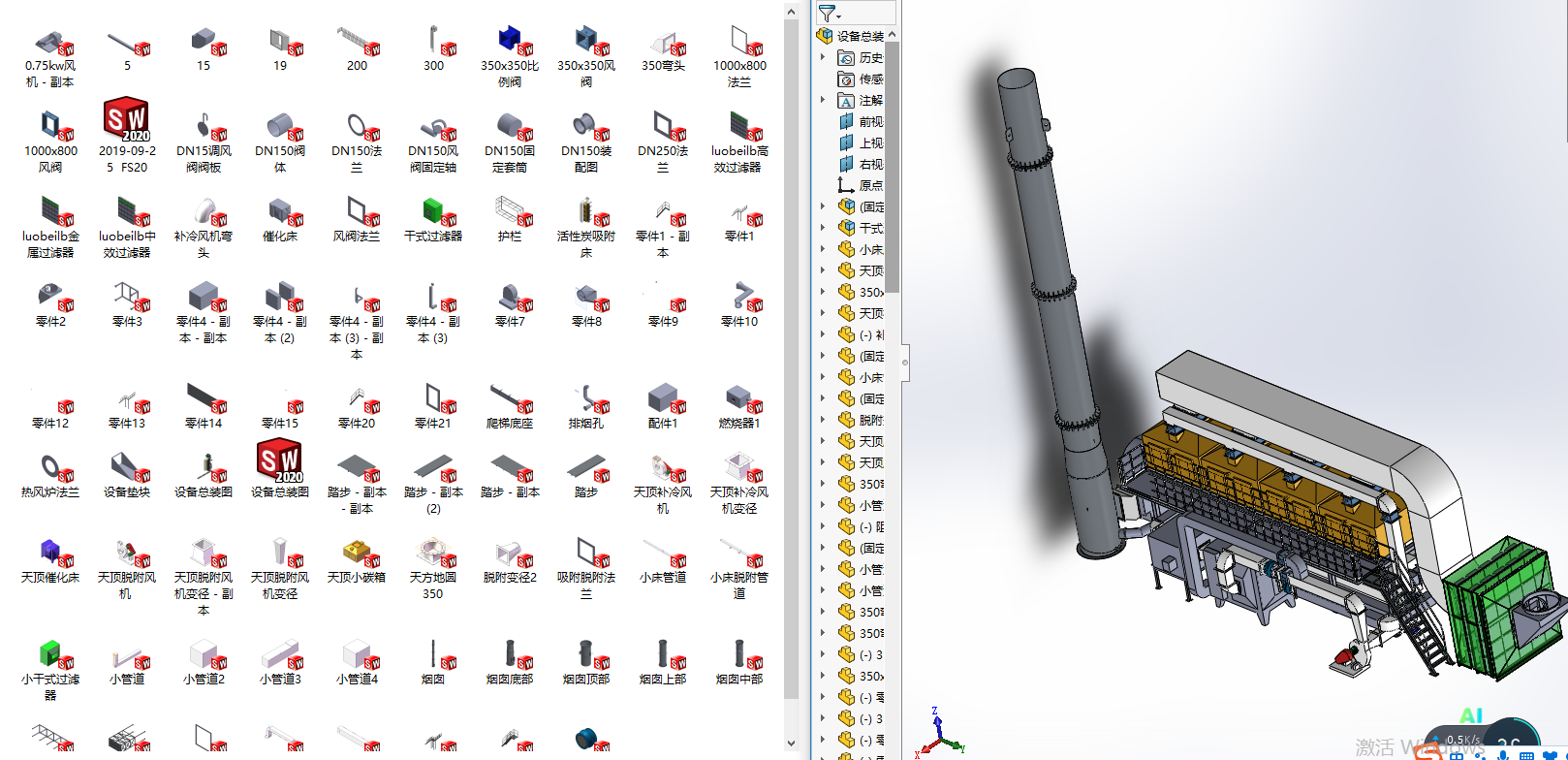Click the filter funnel icon above the tree
1568x760 pixels.
tap(826, 13)
